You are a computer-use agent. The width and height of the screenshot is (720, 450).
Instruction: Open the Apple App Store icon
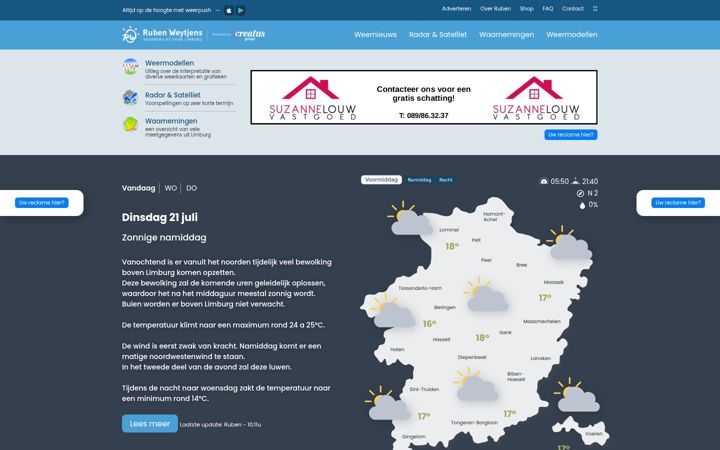[229, 10]
